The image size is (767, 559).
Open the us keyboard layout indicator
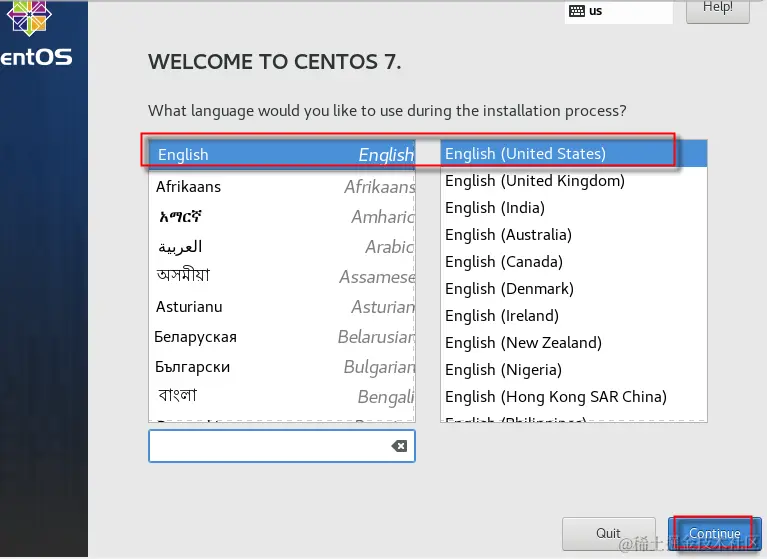click(x=618, y=11)
